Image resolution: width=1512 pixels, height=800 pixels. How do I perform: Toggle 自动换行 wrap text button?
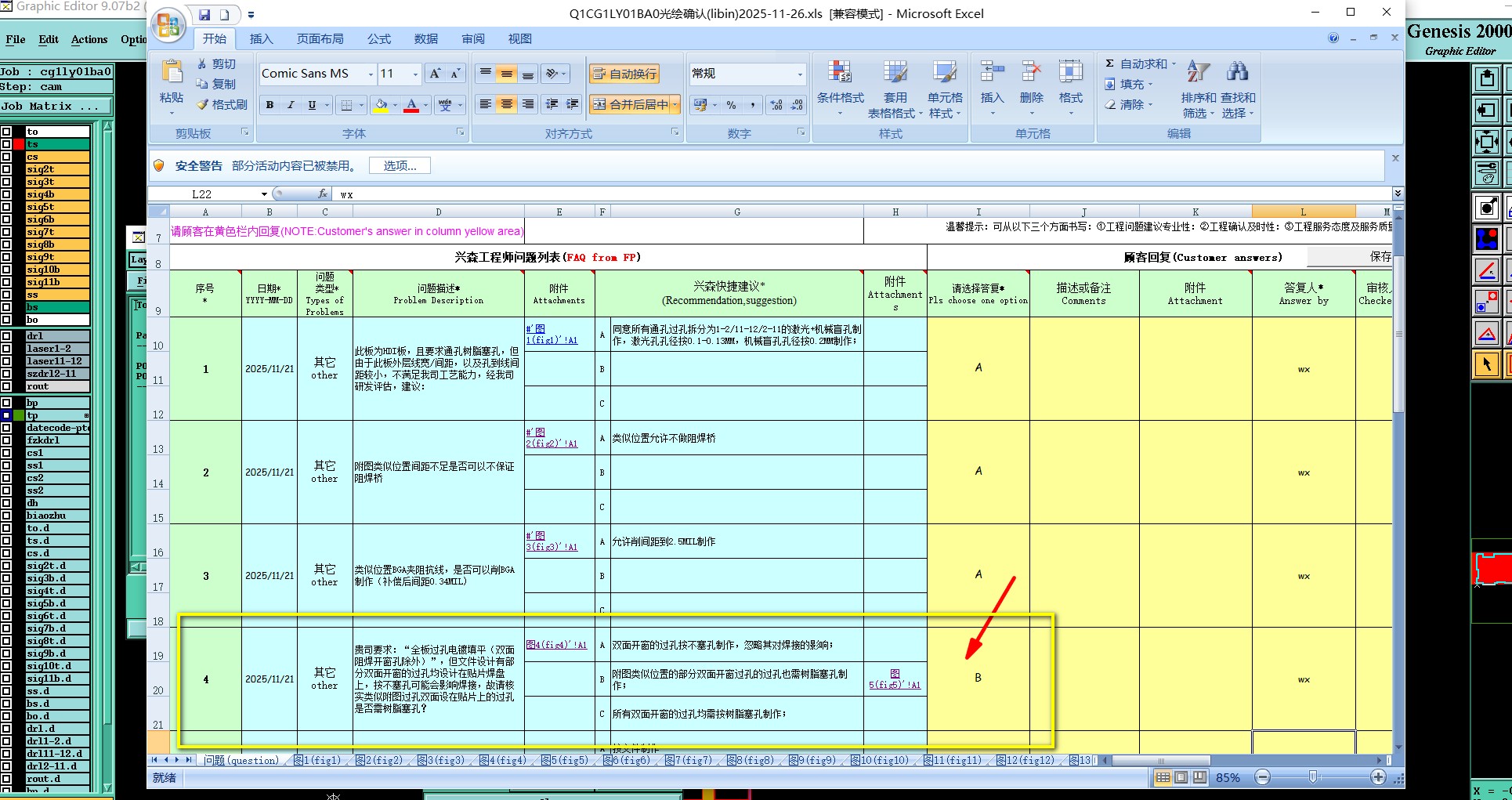624,74
